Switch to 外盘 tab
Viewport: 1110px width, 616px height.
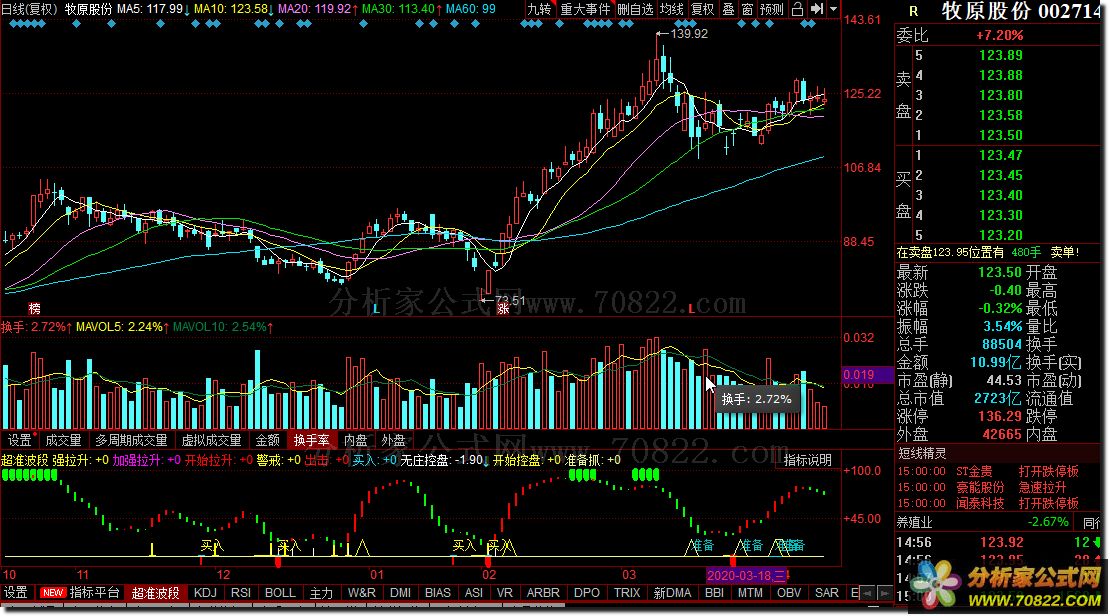393,440
